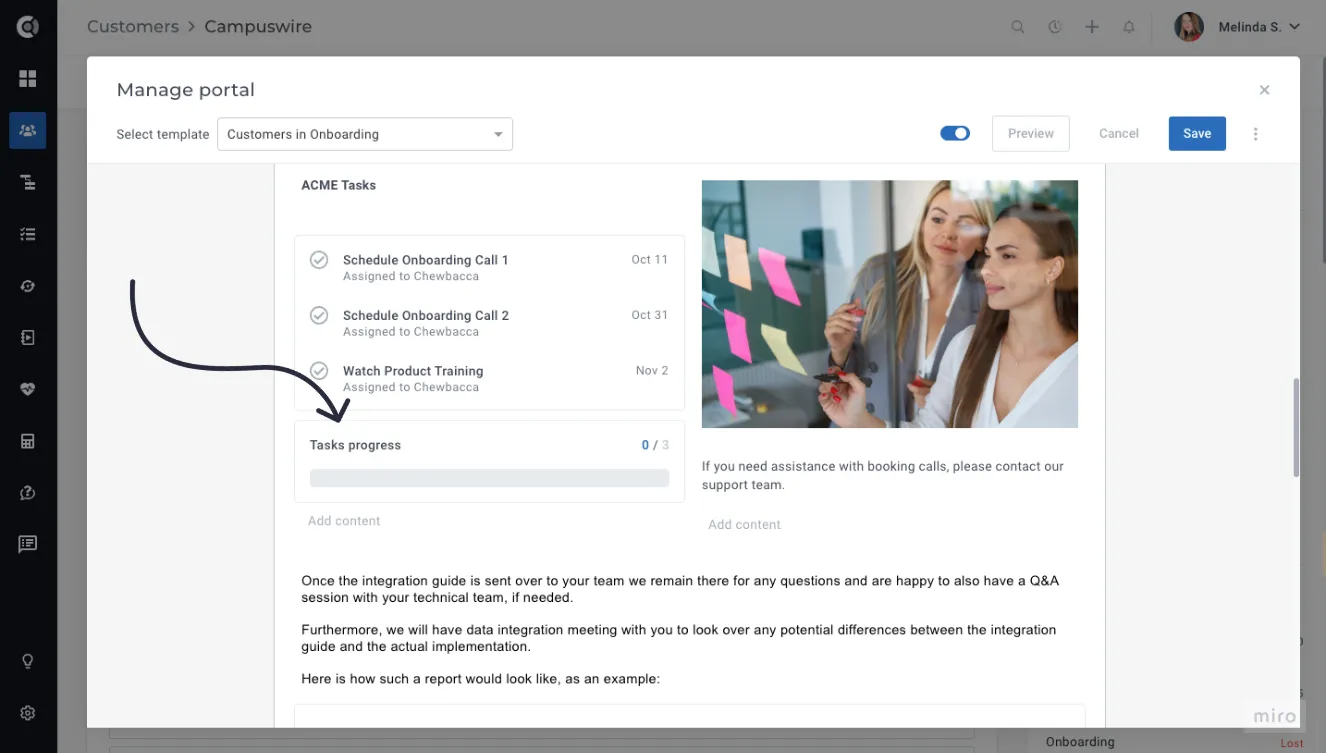
Task: Open the timeline/projects icon in sidebar
Action: 28,182
